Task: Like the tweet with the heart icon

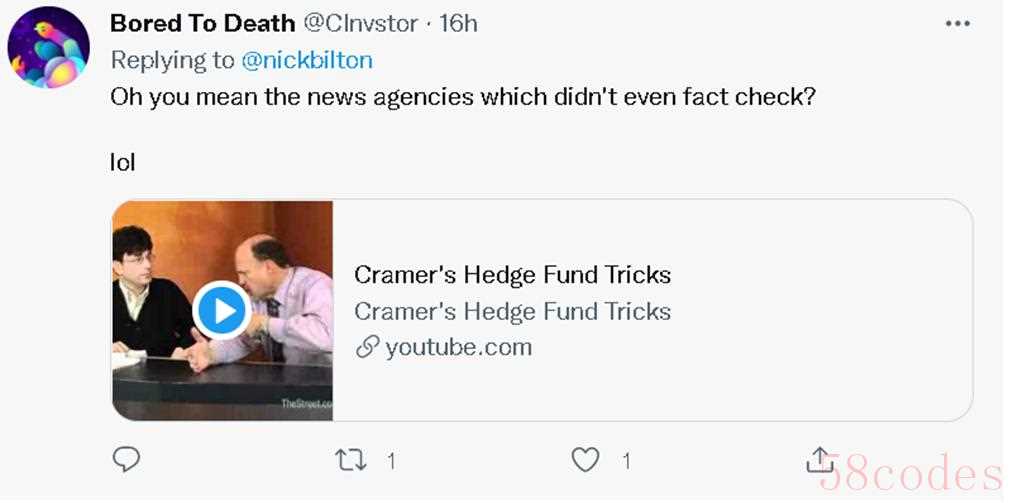Action: 585,461
